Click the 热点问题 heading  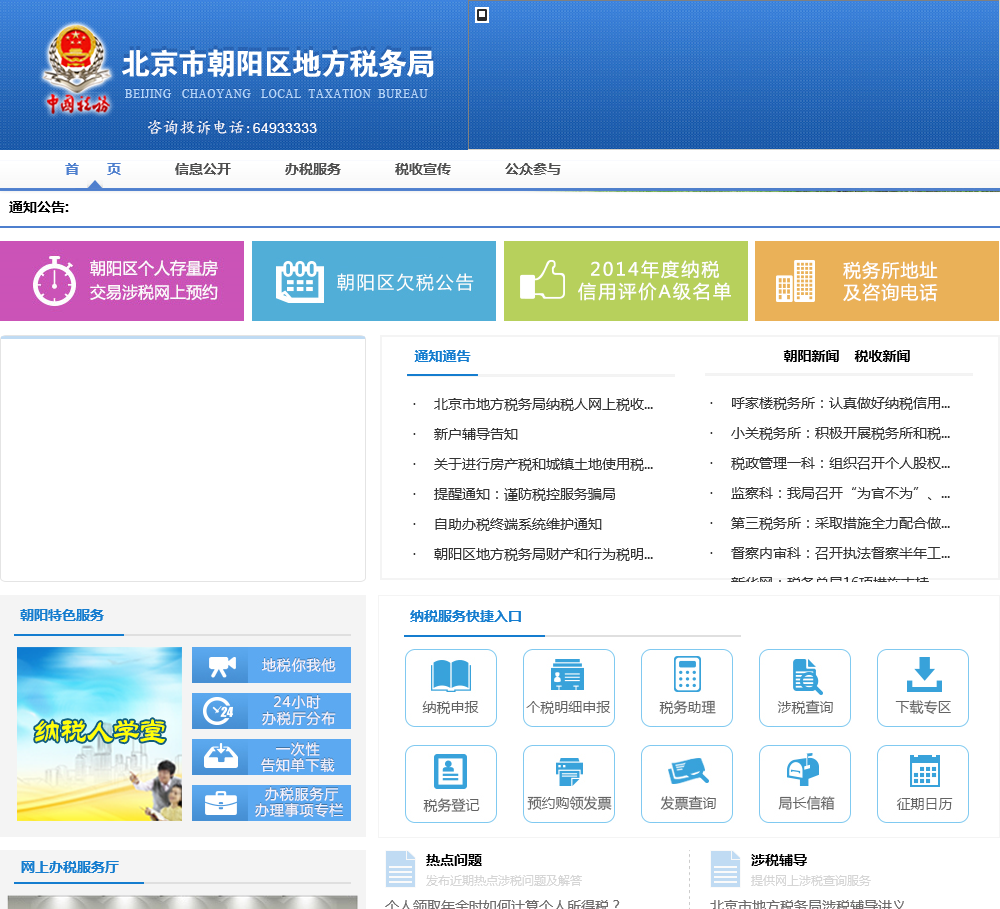(x=453, y=861)
